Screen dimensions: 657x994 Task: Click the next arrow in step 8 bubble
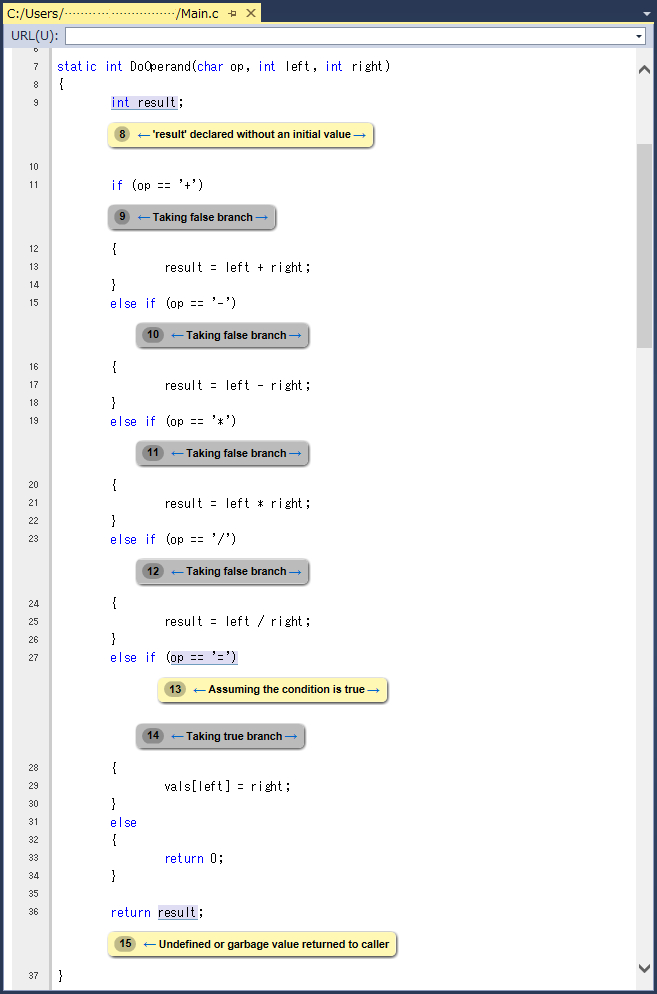(360, 135)
